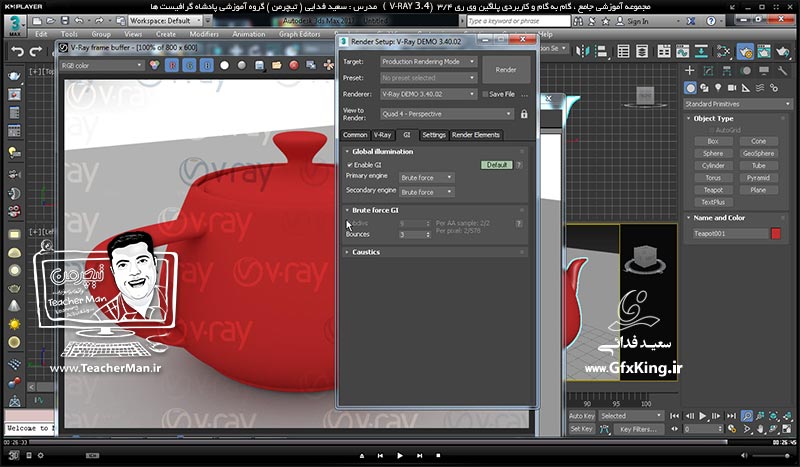Toggle the green channel in V-Ray frame buffer
Viewport: 800px width, 467px height.
[x=189, y=65]
